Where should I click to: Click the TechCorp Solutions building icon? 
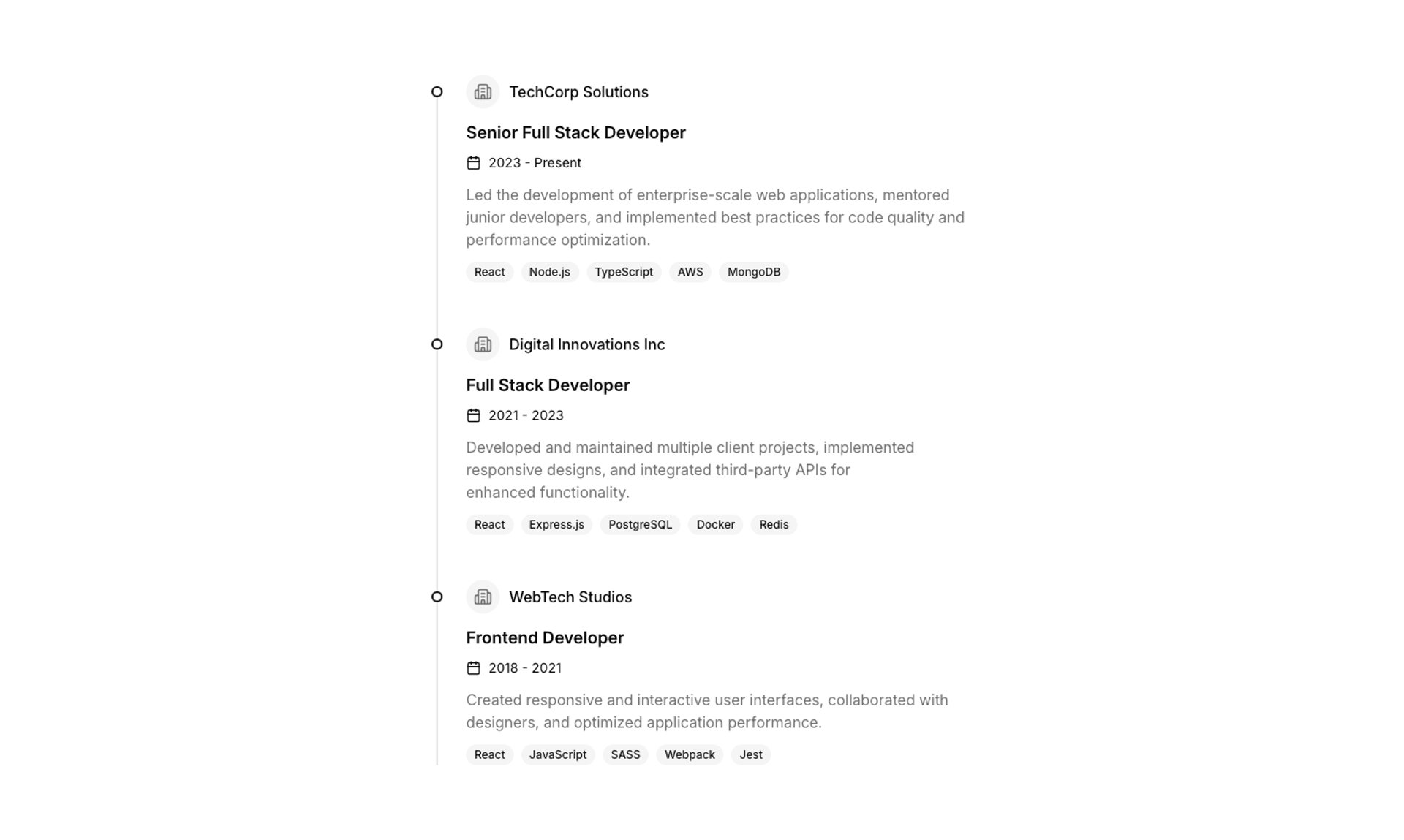tap(483, 92)
